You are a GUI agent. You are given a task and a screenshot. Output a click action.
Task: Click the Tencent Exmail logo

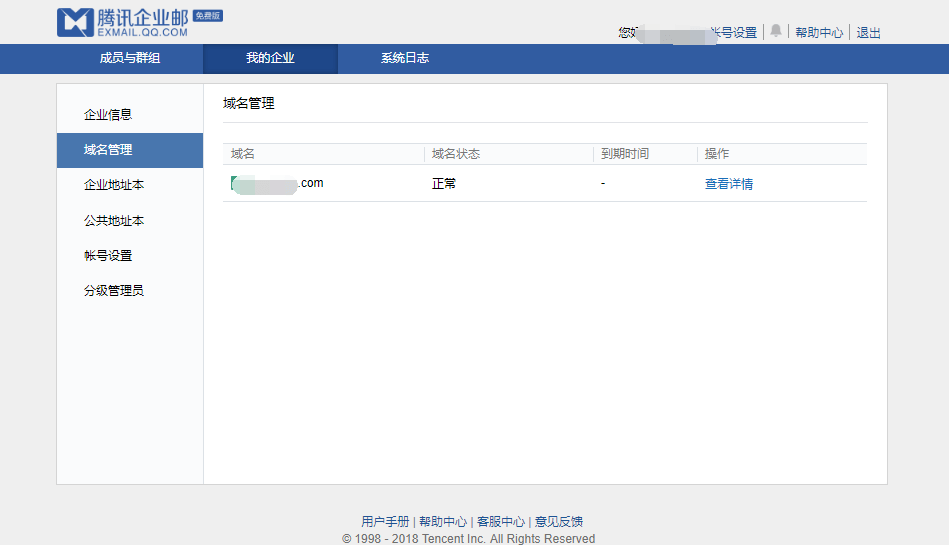coord(123,22)
